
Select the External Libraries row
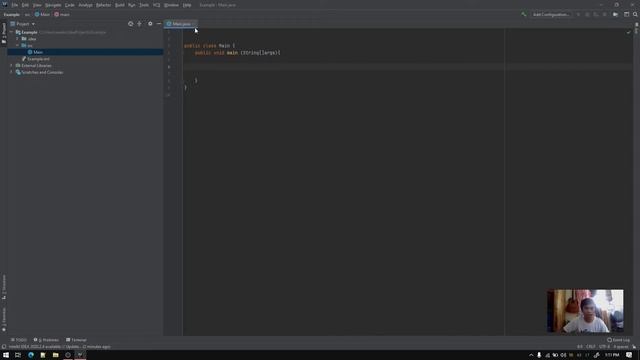coord(85,66)
